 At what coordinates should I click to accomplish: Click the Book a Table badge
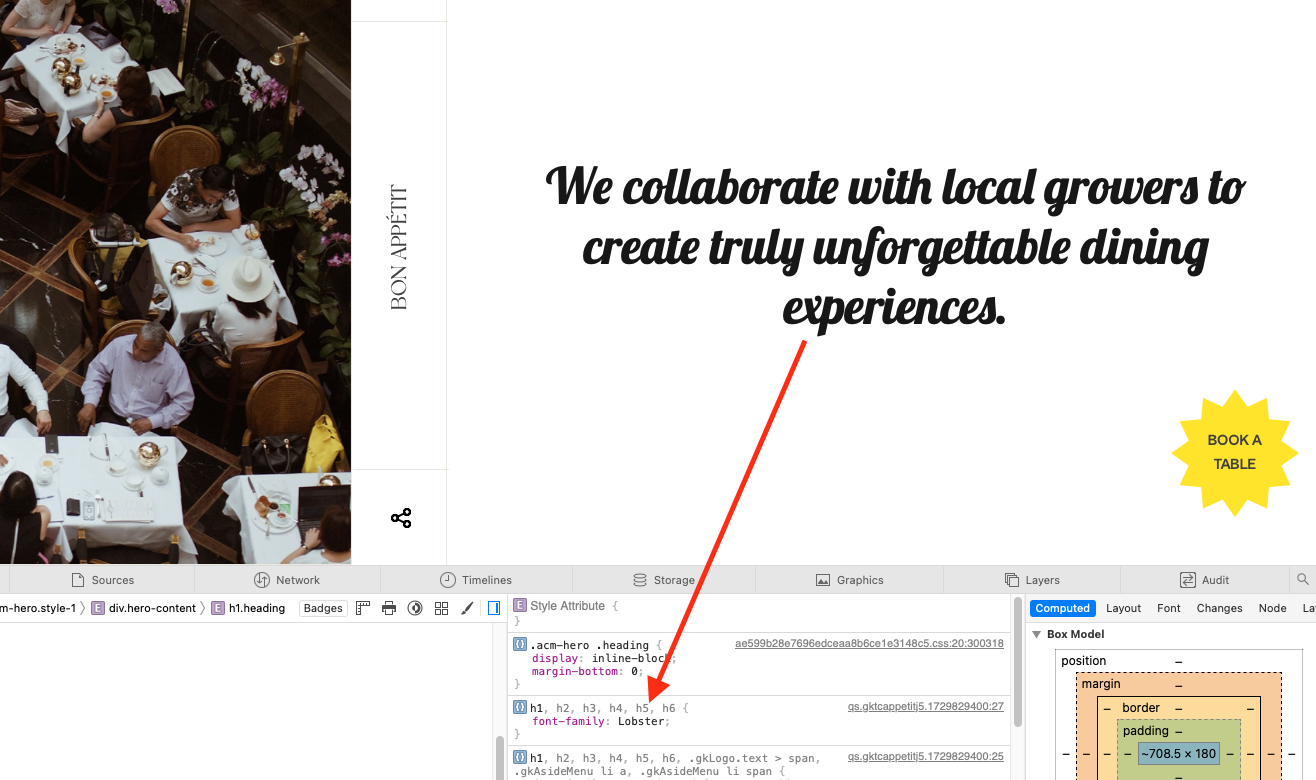(x=1234, y=452)
